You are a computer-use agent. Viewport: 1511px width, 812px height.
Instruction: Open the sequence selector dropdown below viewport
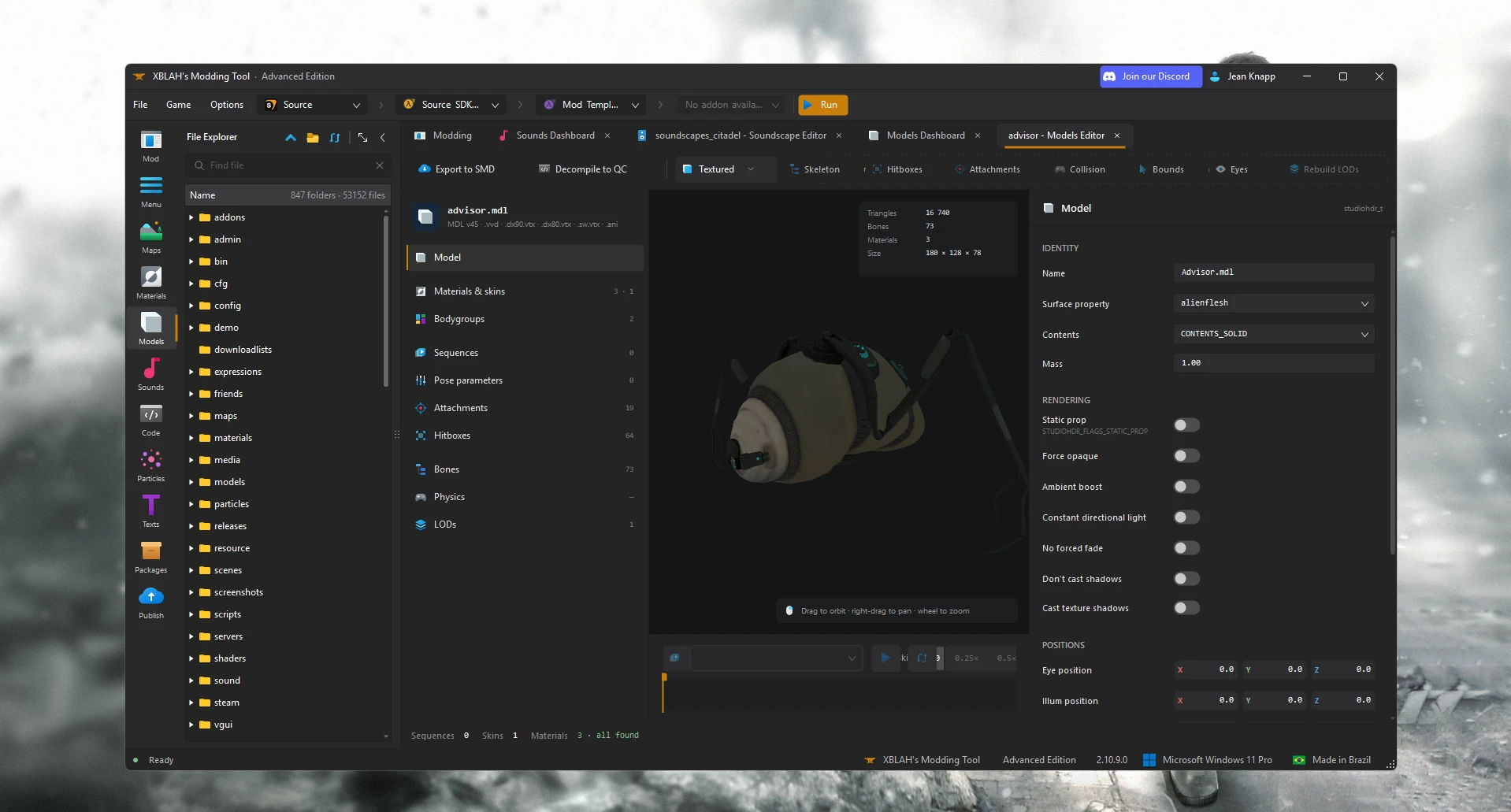[x=776, y=658]
